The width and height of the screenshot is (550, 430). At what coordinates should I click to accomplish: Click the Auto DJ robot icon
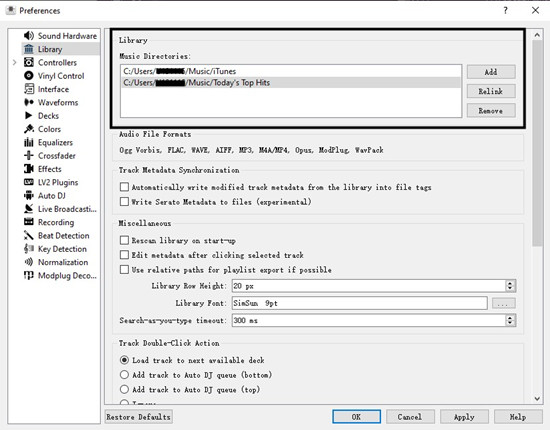[x=29, y=195]
